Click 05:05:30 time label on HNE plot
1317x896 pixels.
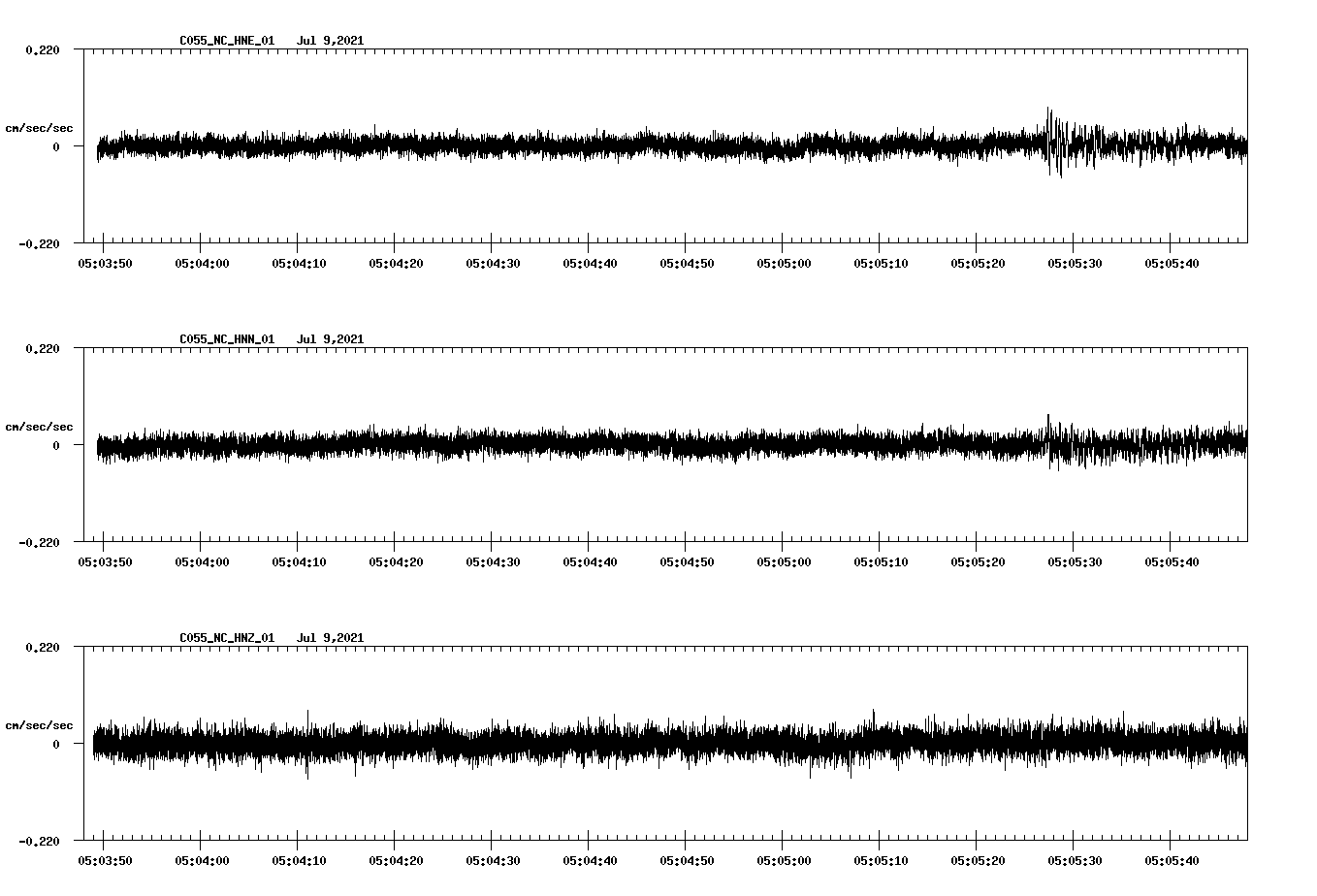1075,264
